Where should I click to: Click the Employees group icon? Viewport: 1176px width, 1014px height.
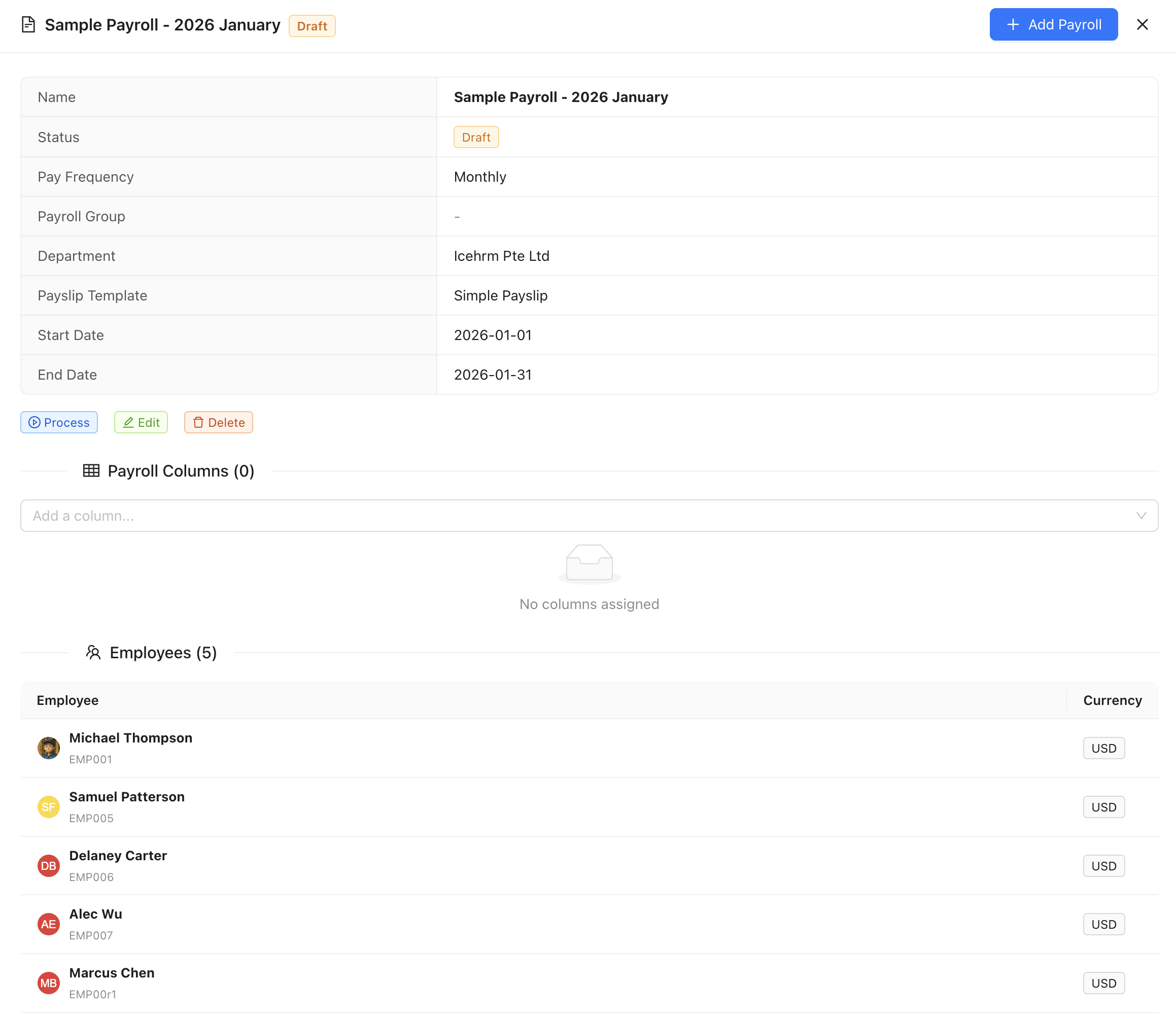[93, 652]
